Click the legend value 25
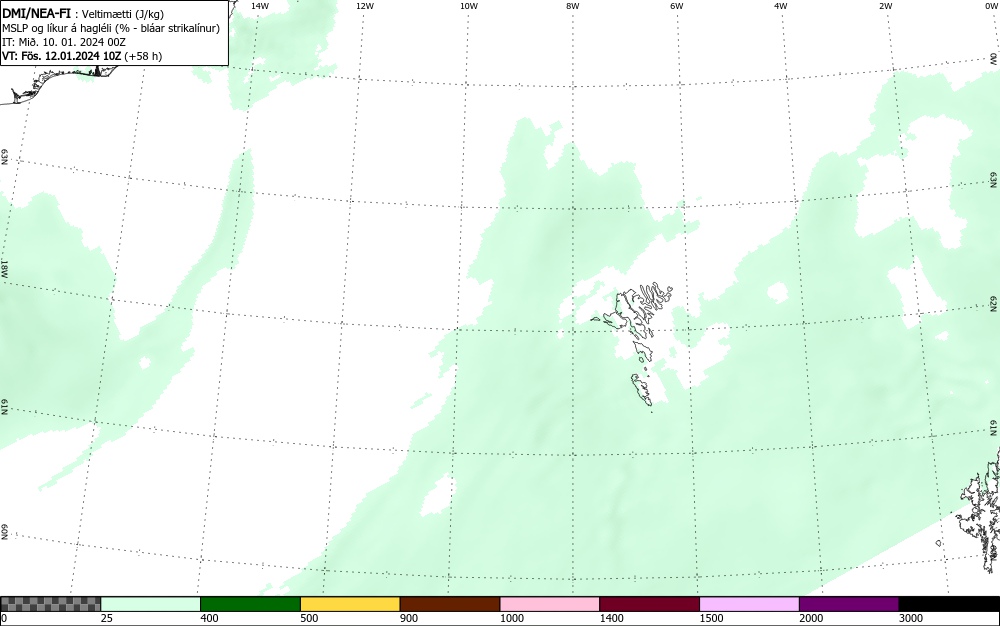This screenshot has width=1000, height=626. [107, 618]
